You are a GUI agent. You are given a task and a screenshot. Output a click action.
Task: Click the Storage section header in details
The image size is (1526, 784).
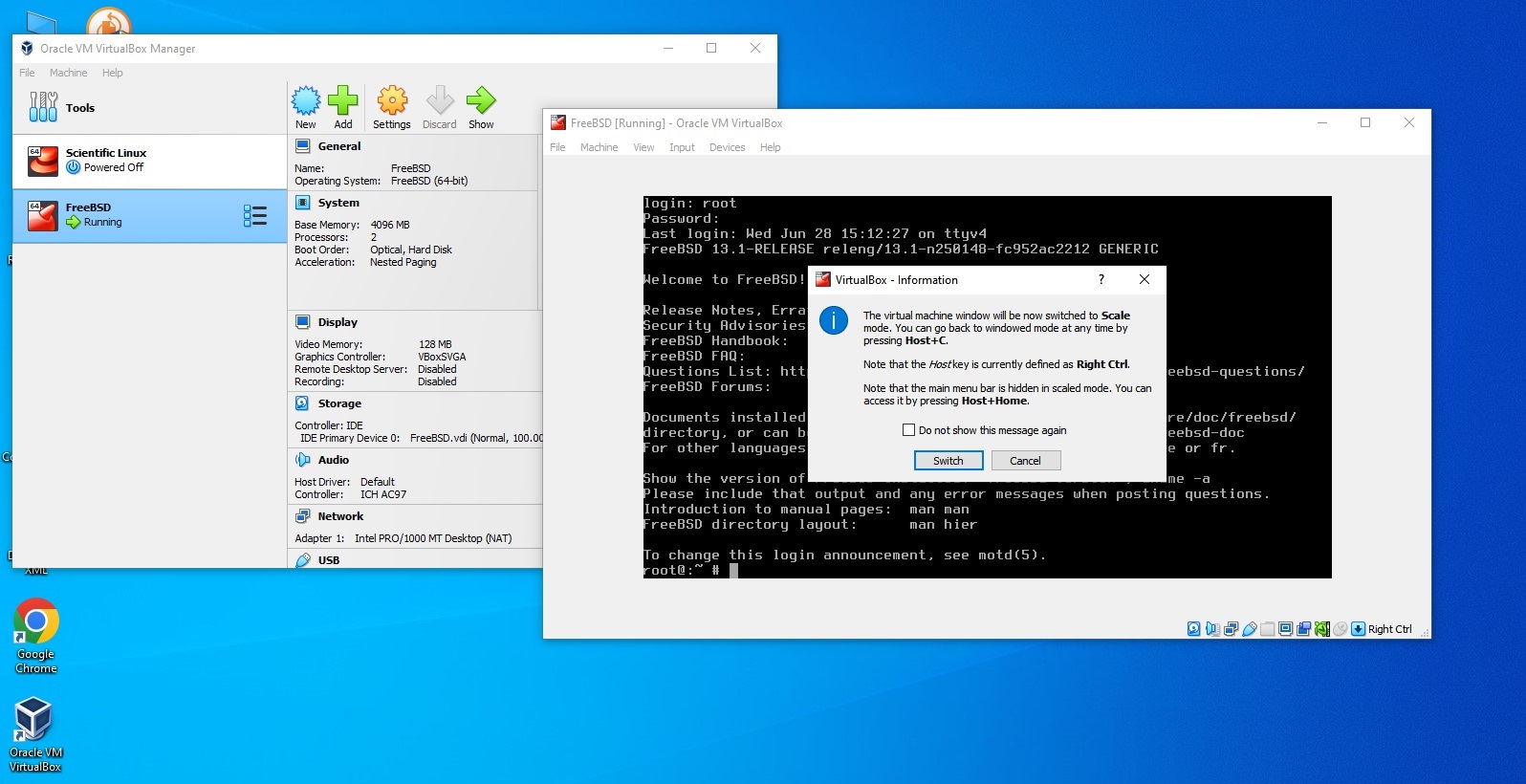(x=339, y=403)
